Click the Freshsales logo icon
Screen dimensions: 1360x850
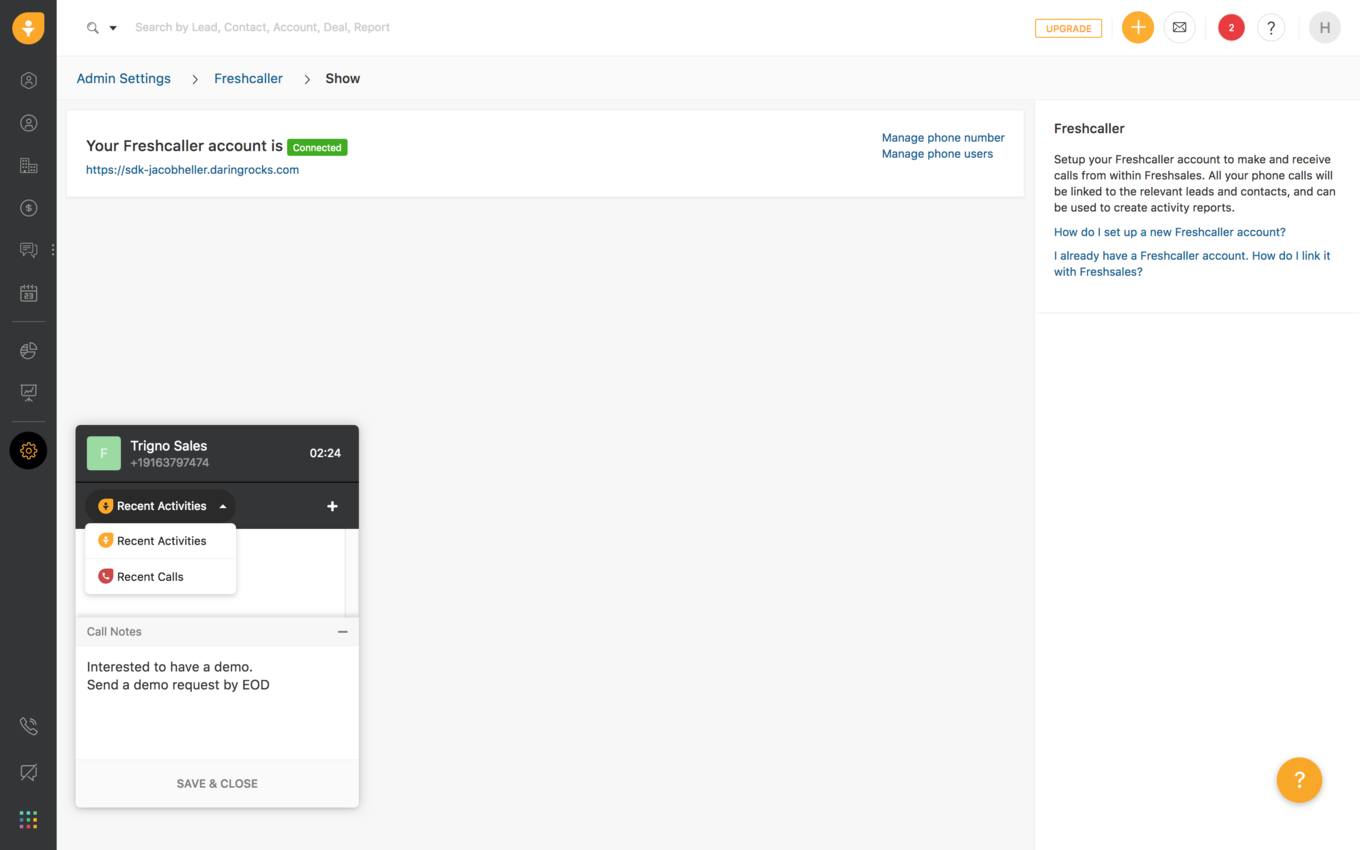[x=28, y=28]
